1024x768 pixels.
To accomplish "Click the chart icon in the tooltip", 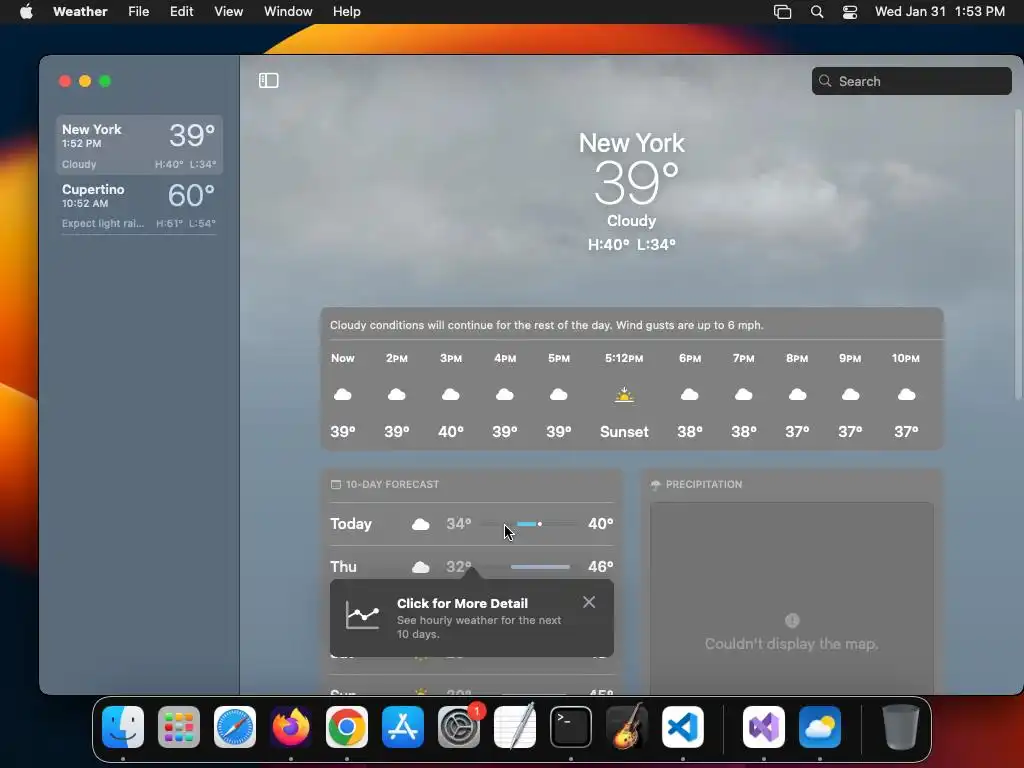I will click(362, 615).
